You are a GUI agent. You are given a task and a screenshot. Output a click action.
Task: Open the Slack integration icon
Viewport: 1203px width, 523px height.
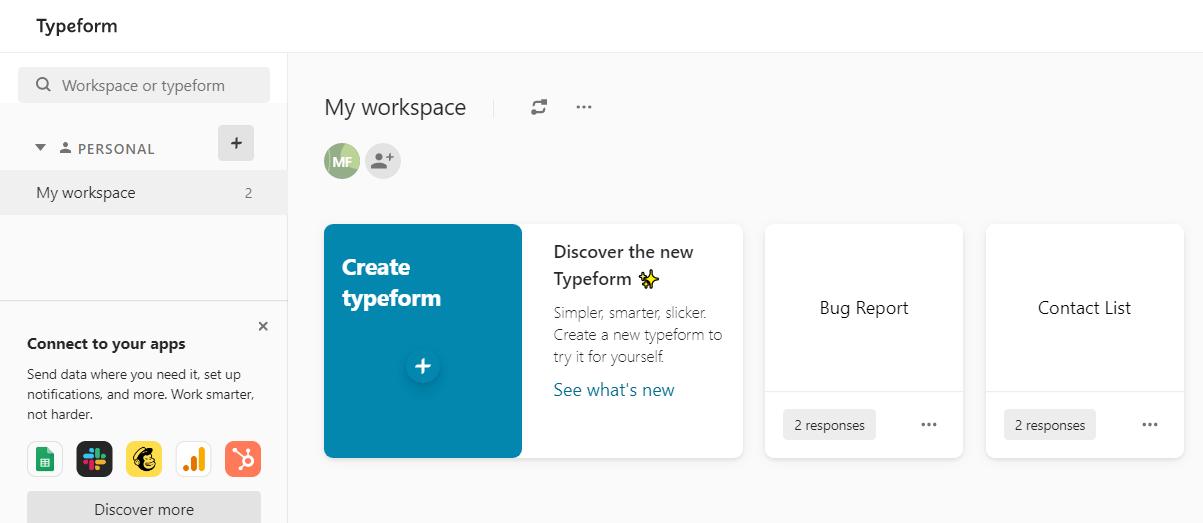tap(94, 459)
